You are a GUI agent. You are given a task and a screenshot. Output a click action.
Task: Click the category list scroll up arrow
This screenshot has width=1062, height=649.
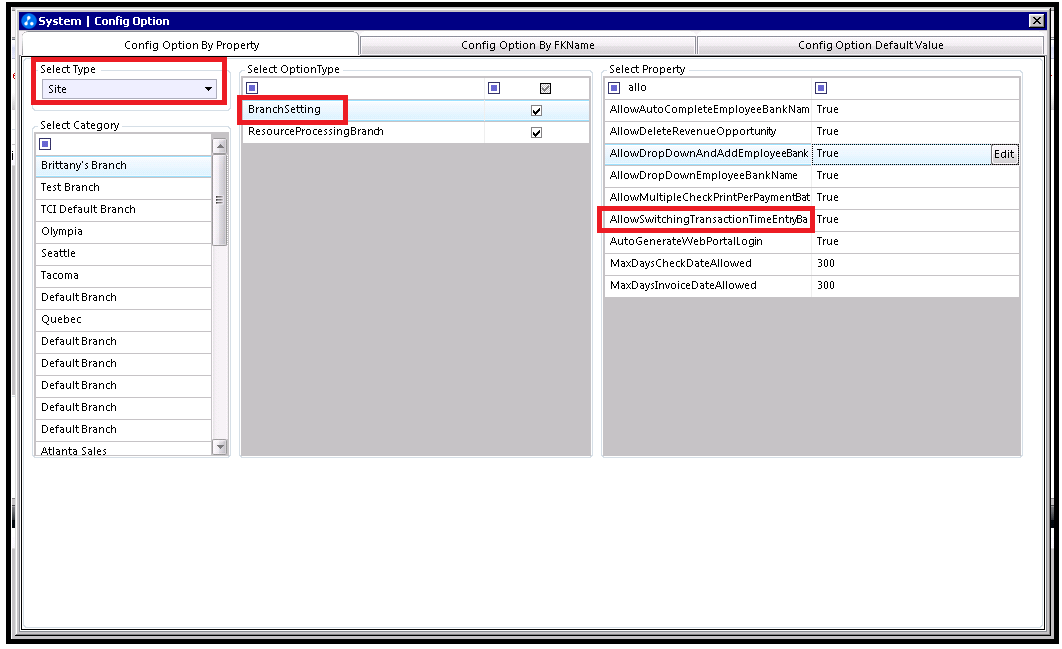(x=219, y=146)
